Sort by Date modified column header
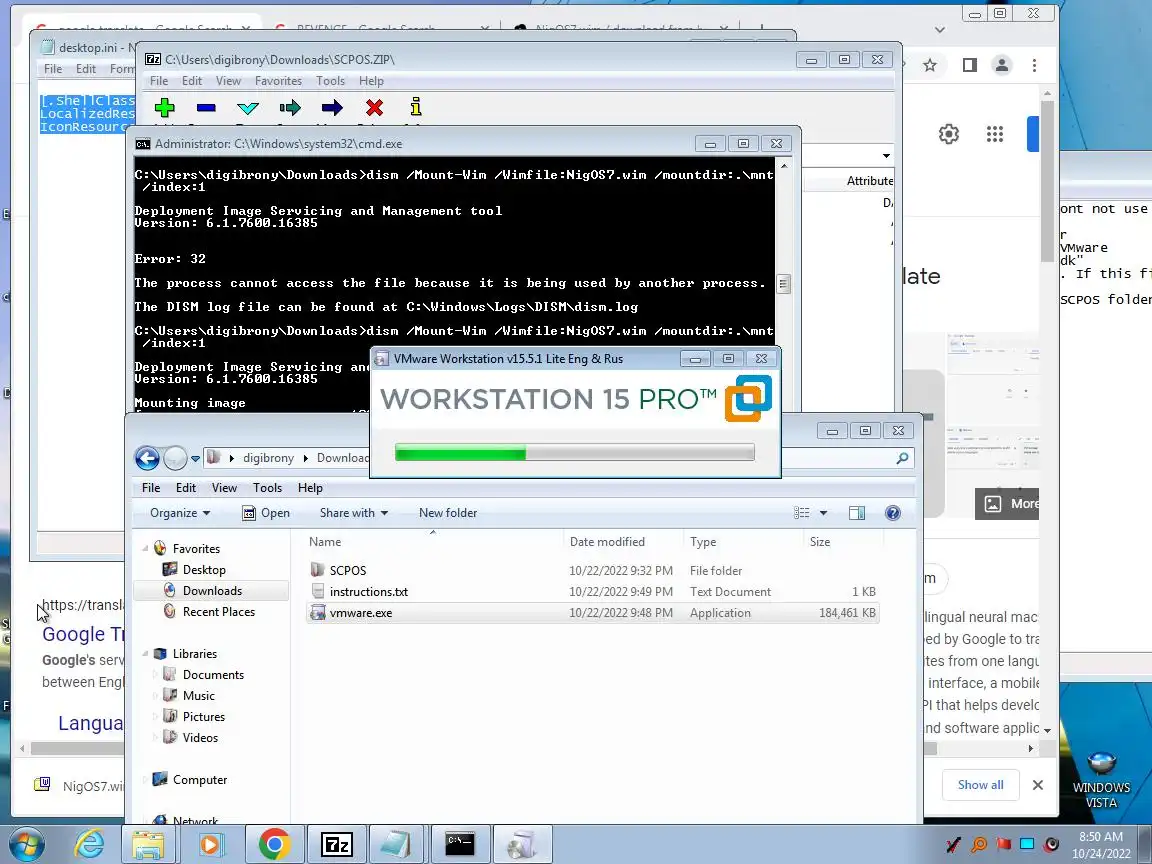1152x864 pixels. pos(623,541)
